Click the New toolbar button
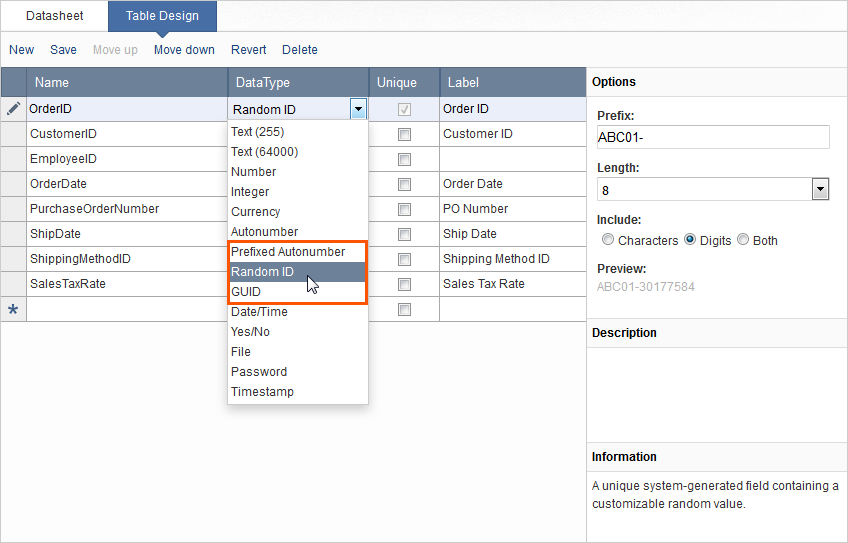 21,50
